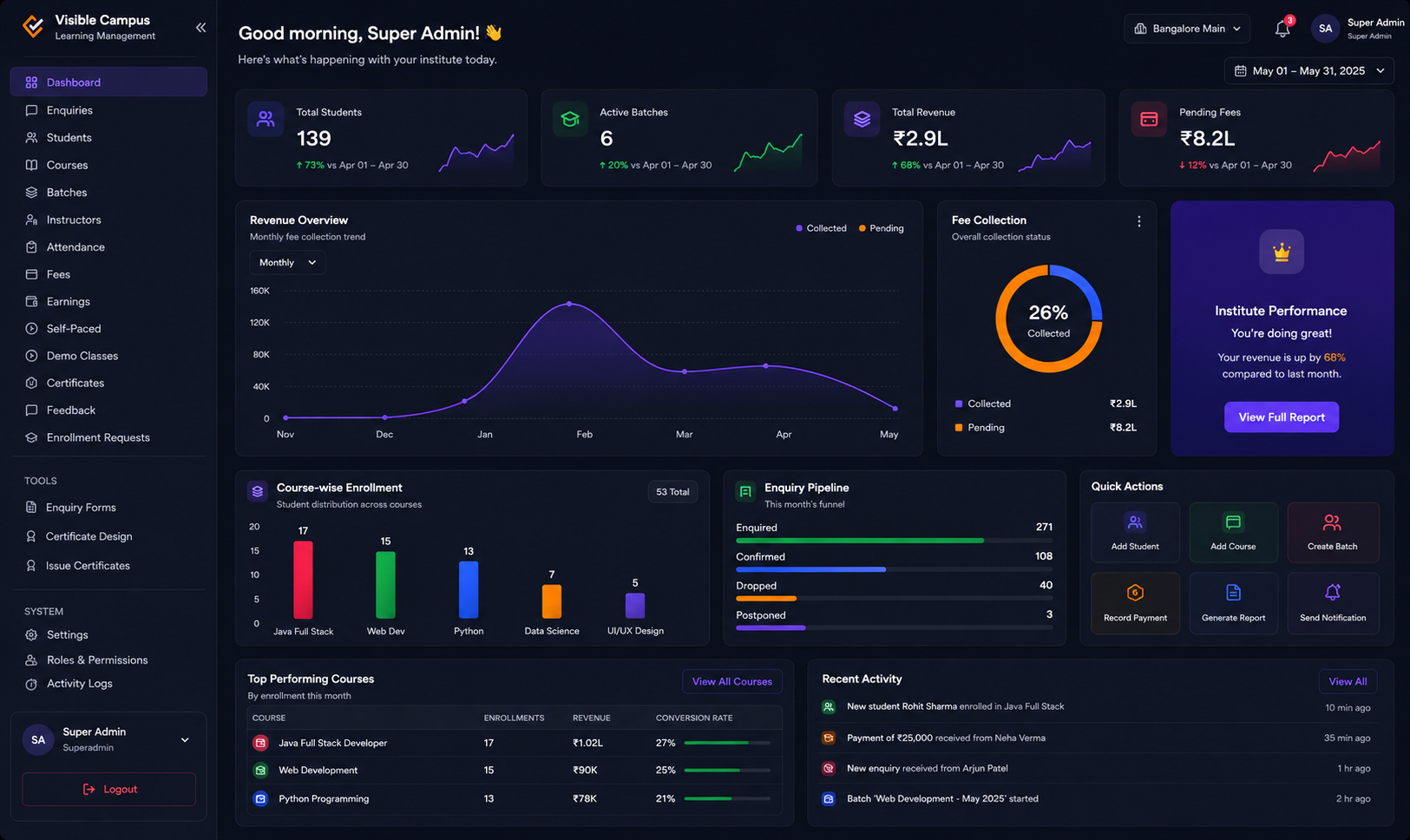Click the Web Development row icon
The width and height of the screenshot is (1410, 840).
(x=260, y=771)
